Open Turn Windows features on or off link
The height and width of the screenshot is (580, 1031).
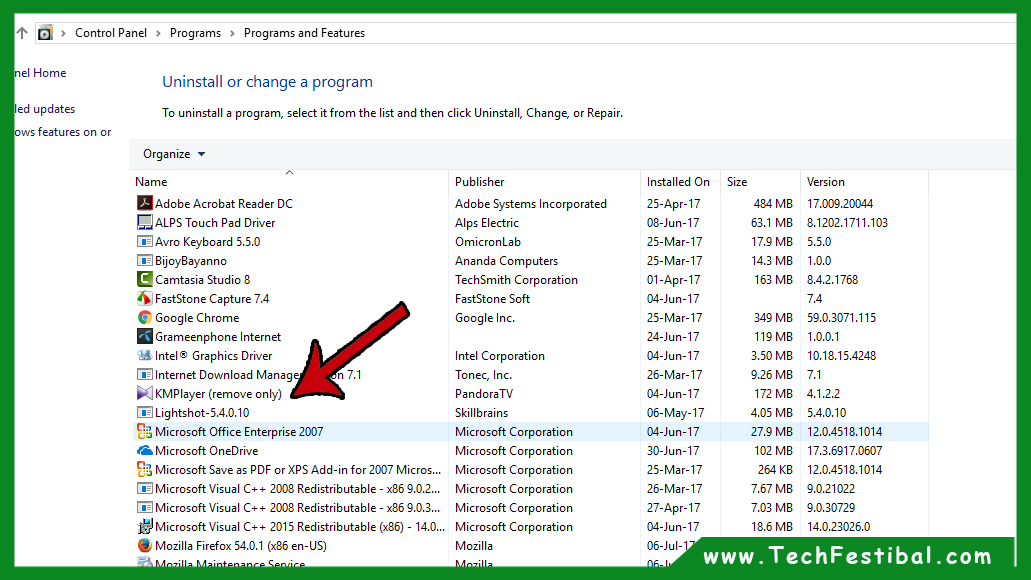coord(63,132)
